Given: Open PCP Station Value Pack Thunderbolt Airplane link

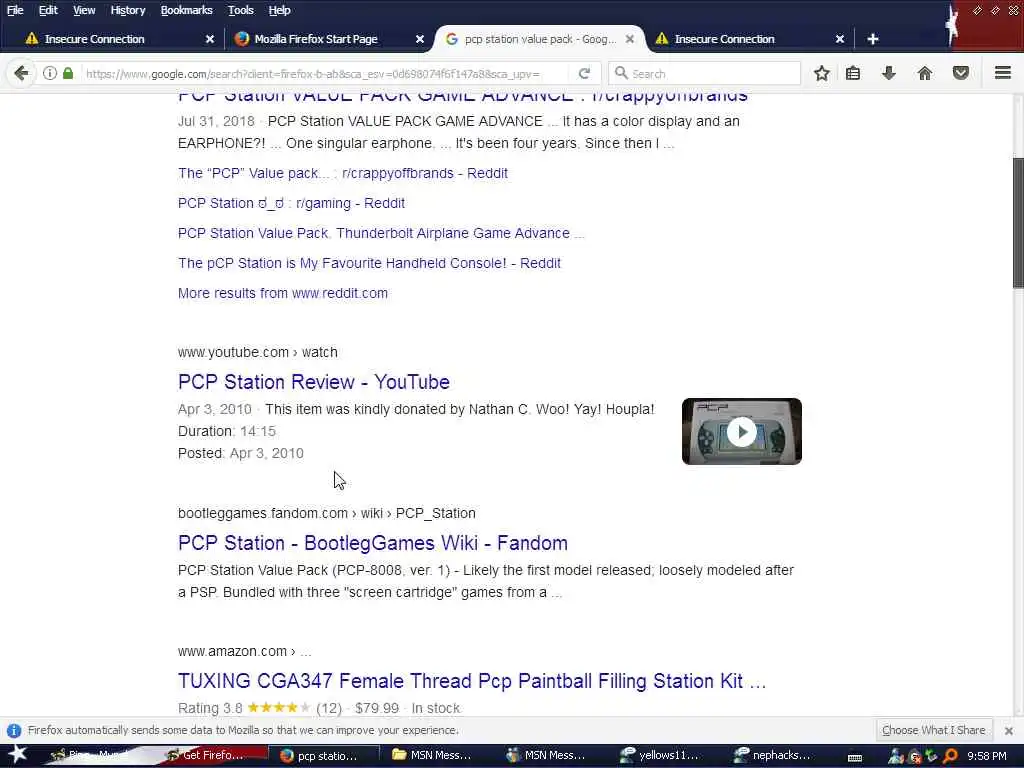Looking at the screenshot, I should point(381,233).
